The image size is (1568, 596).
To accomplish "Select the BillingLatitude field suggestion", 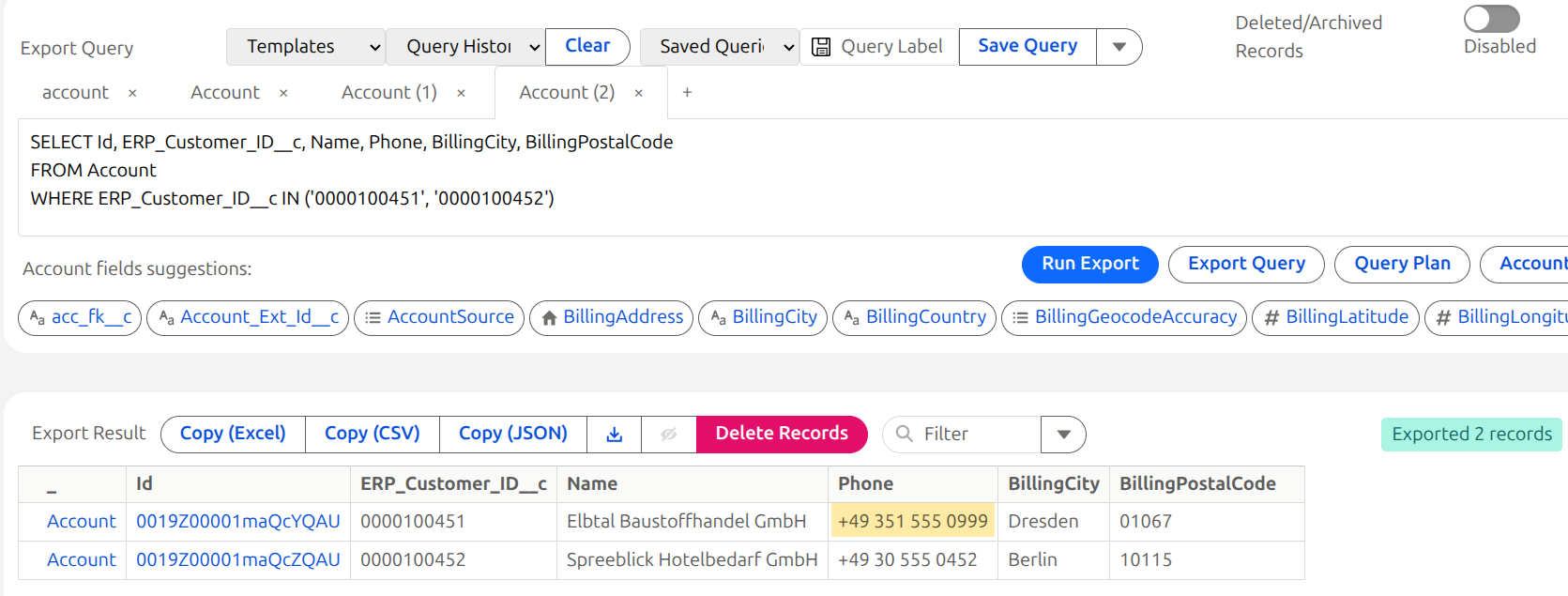I will (1335, 317).
